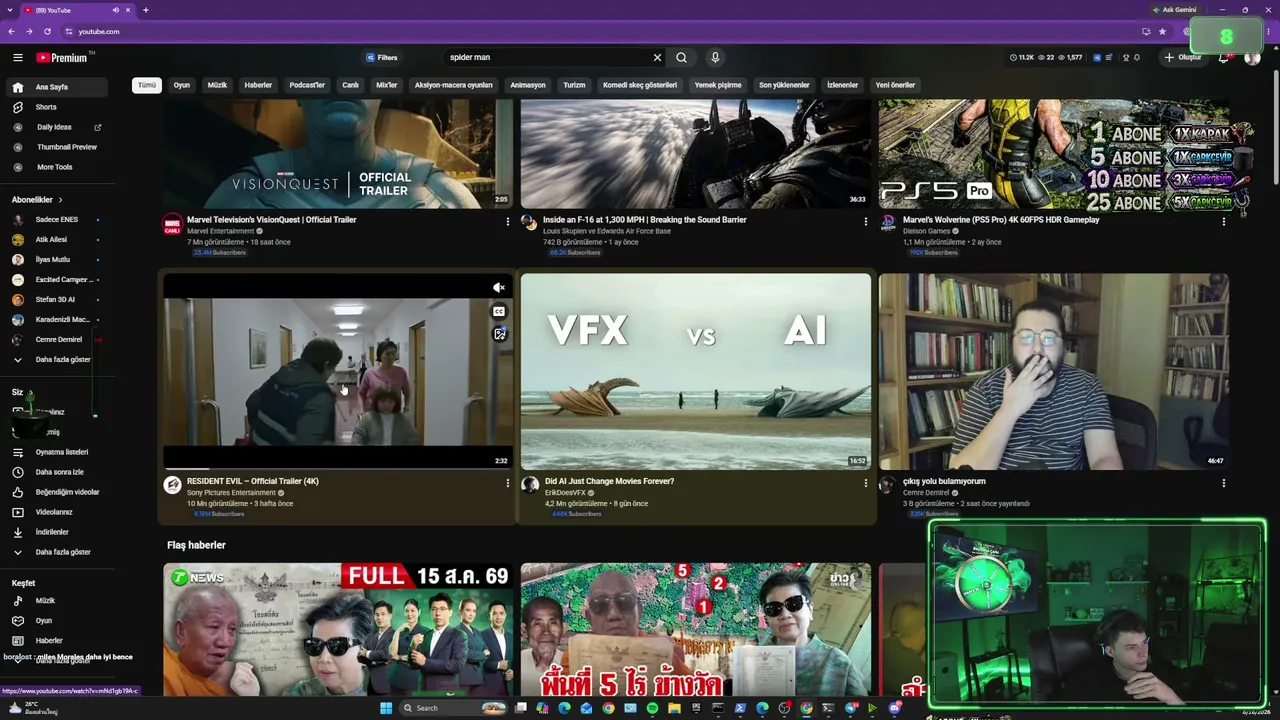1280x720 pixels.
Task: Open the çıkış yolu bulamıyorum video thumbnail
Action: click(x=1053, y=371)
